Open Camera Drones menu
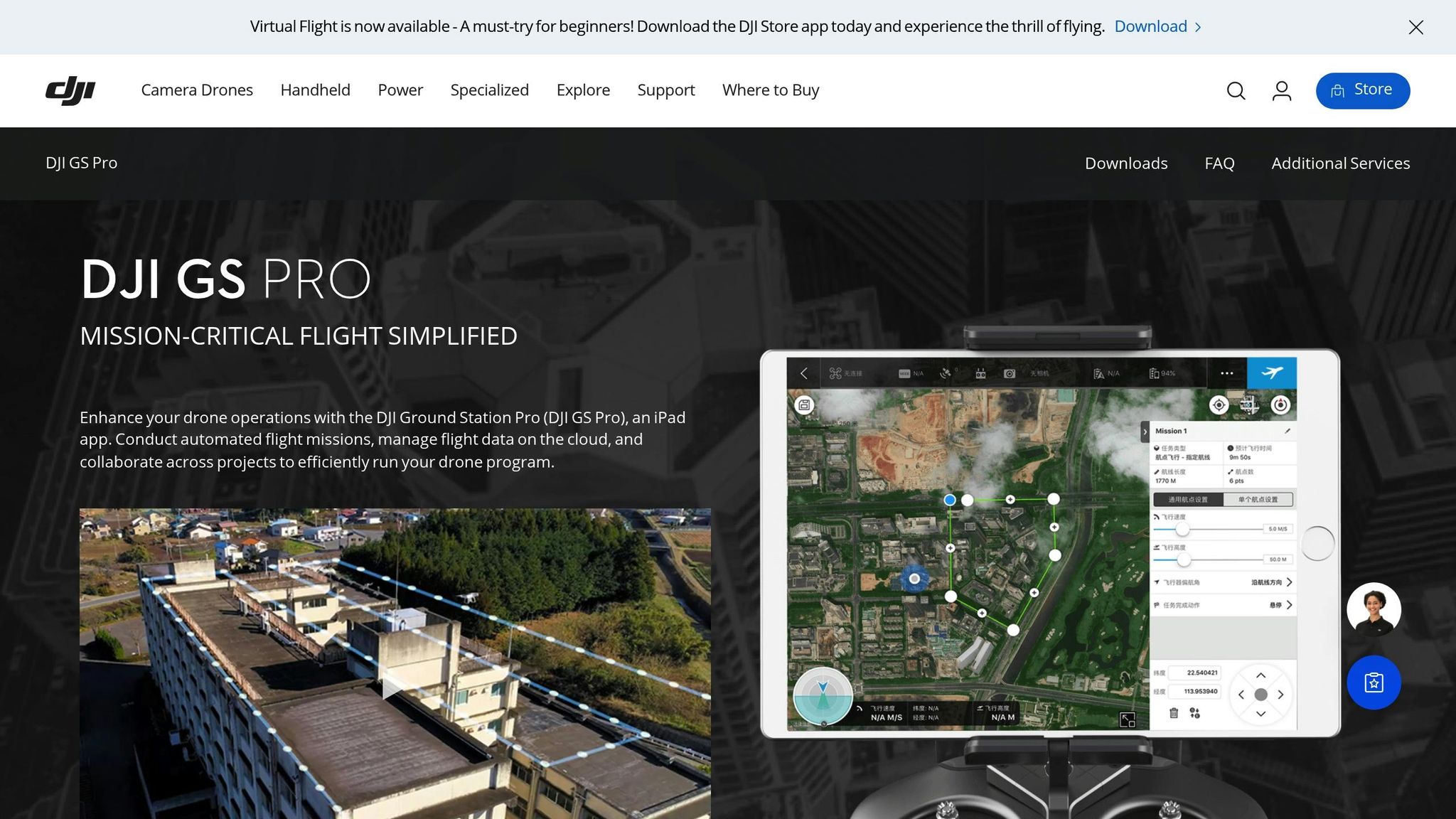 tap(197, 90)
